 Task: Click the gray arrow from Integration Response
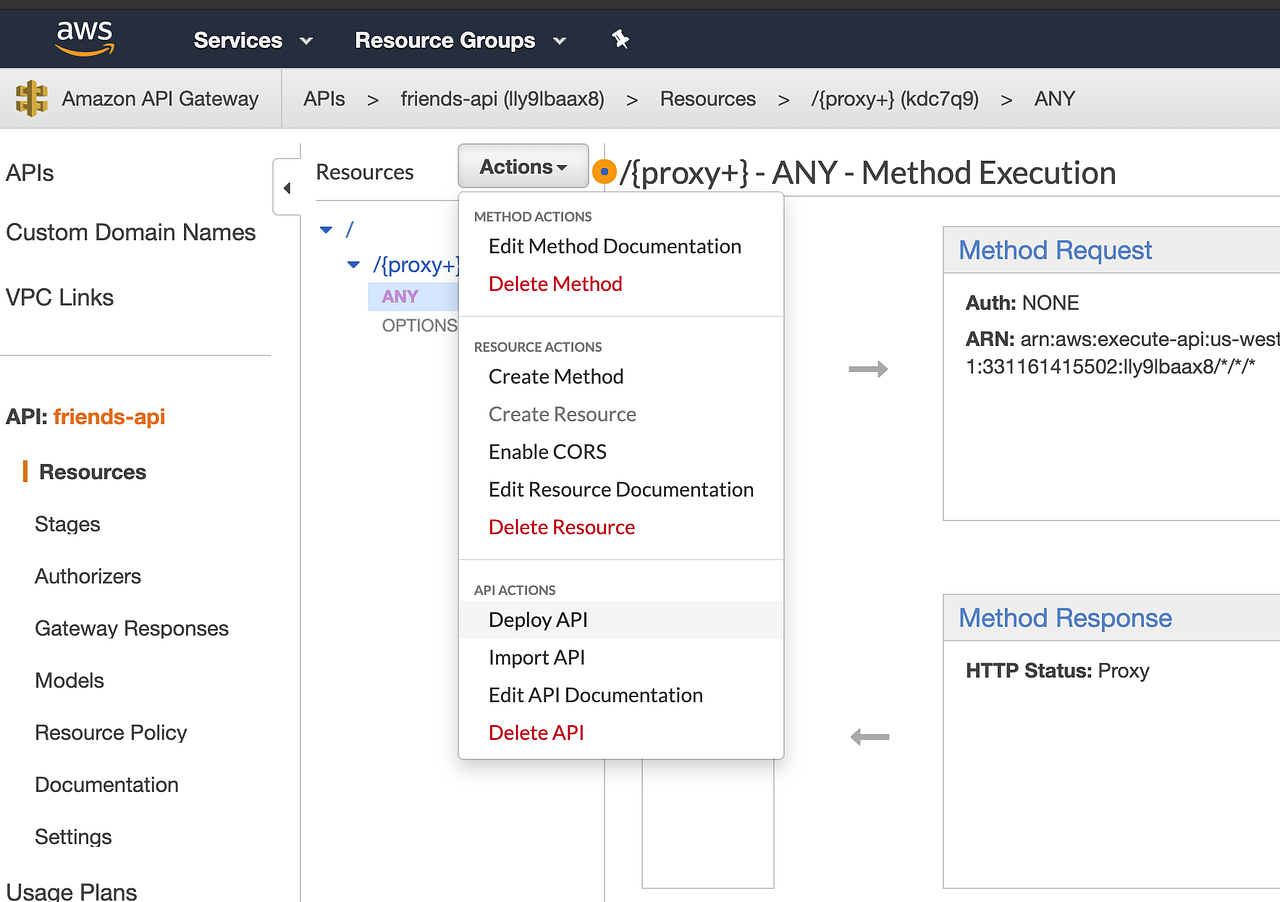point(868,736)
